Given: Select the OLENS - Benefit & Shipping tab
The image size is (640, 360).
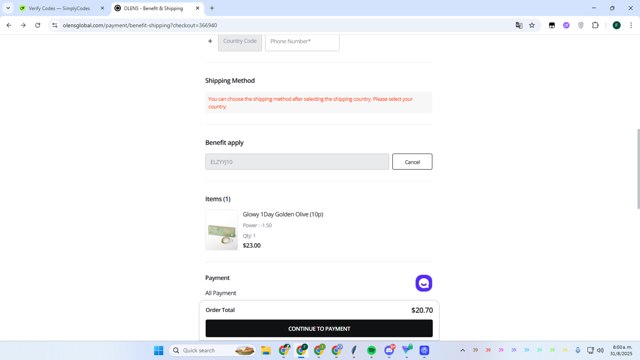Looking at the screenshot, I should click(153, 8).
